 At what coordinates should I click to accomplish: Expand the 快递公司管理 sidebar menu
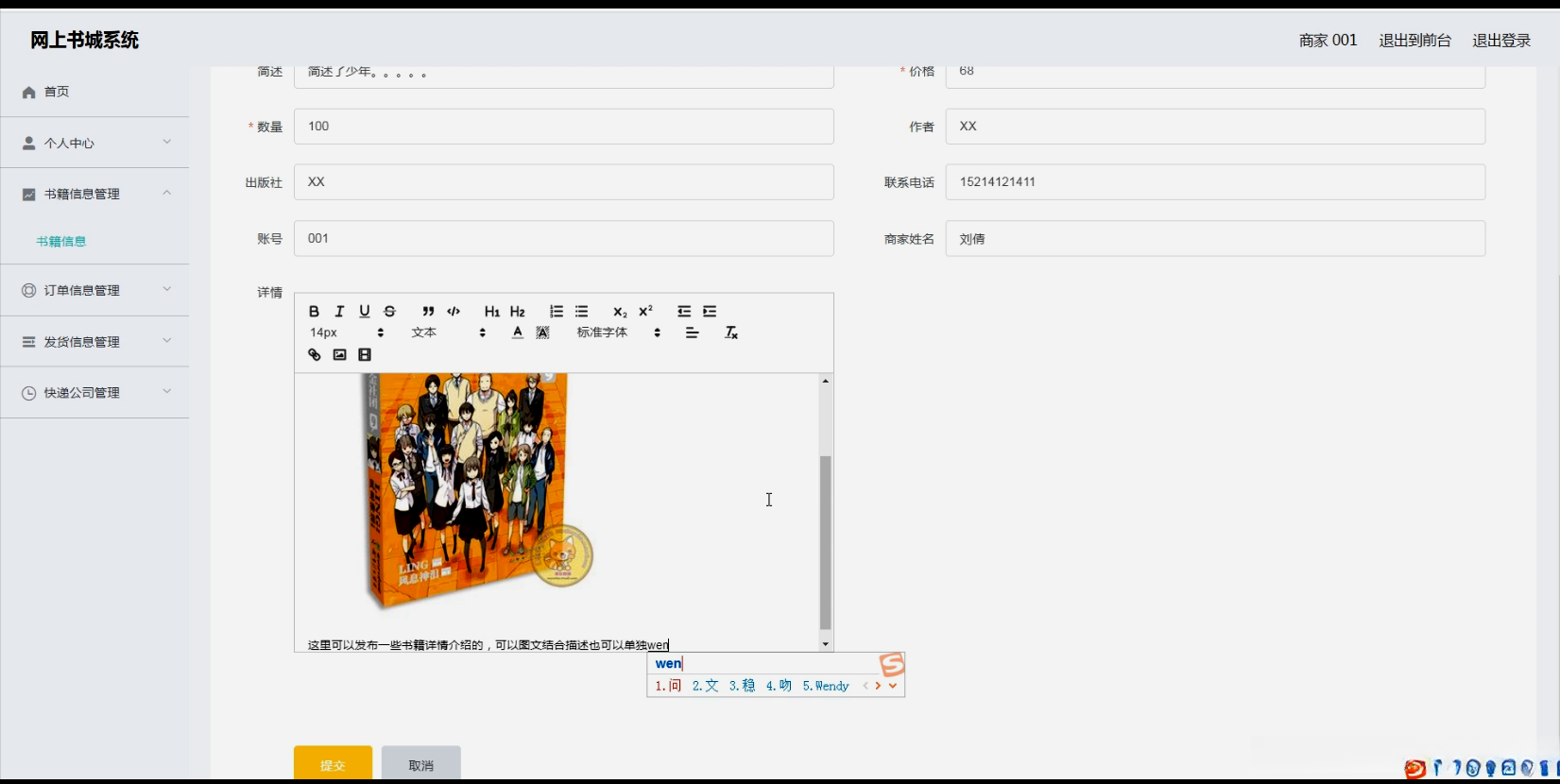click(94, 393)
